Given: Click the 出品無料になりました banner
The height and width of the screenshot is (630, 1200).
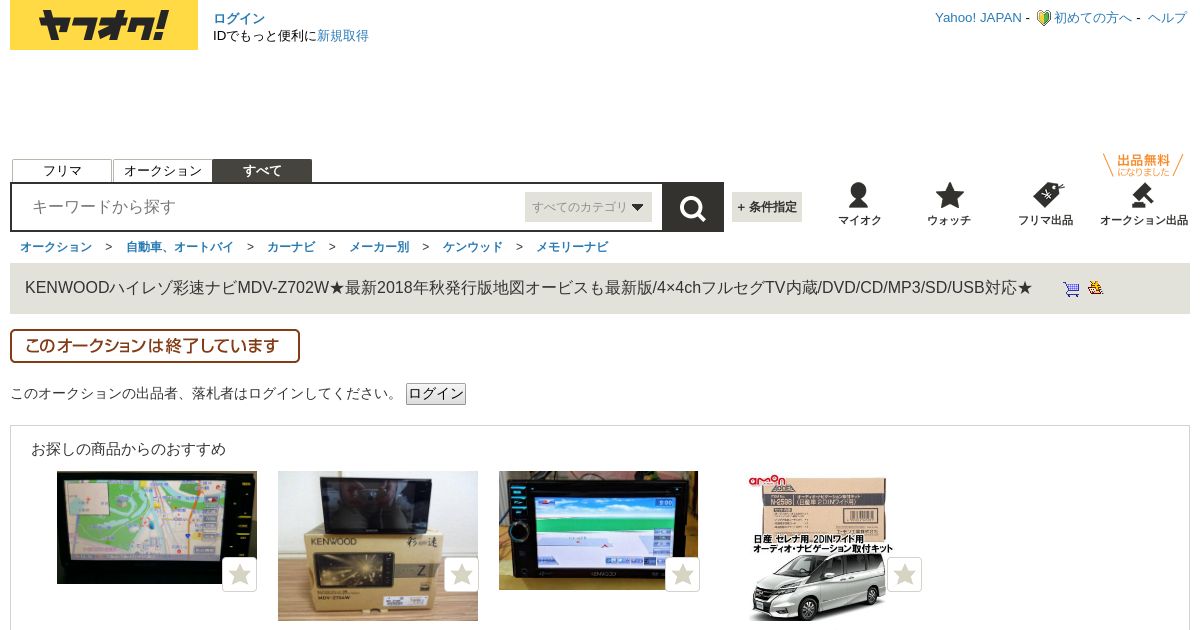Looking at the screenshot, I should click(x=1143, y=165).
